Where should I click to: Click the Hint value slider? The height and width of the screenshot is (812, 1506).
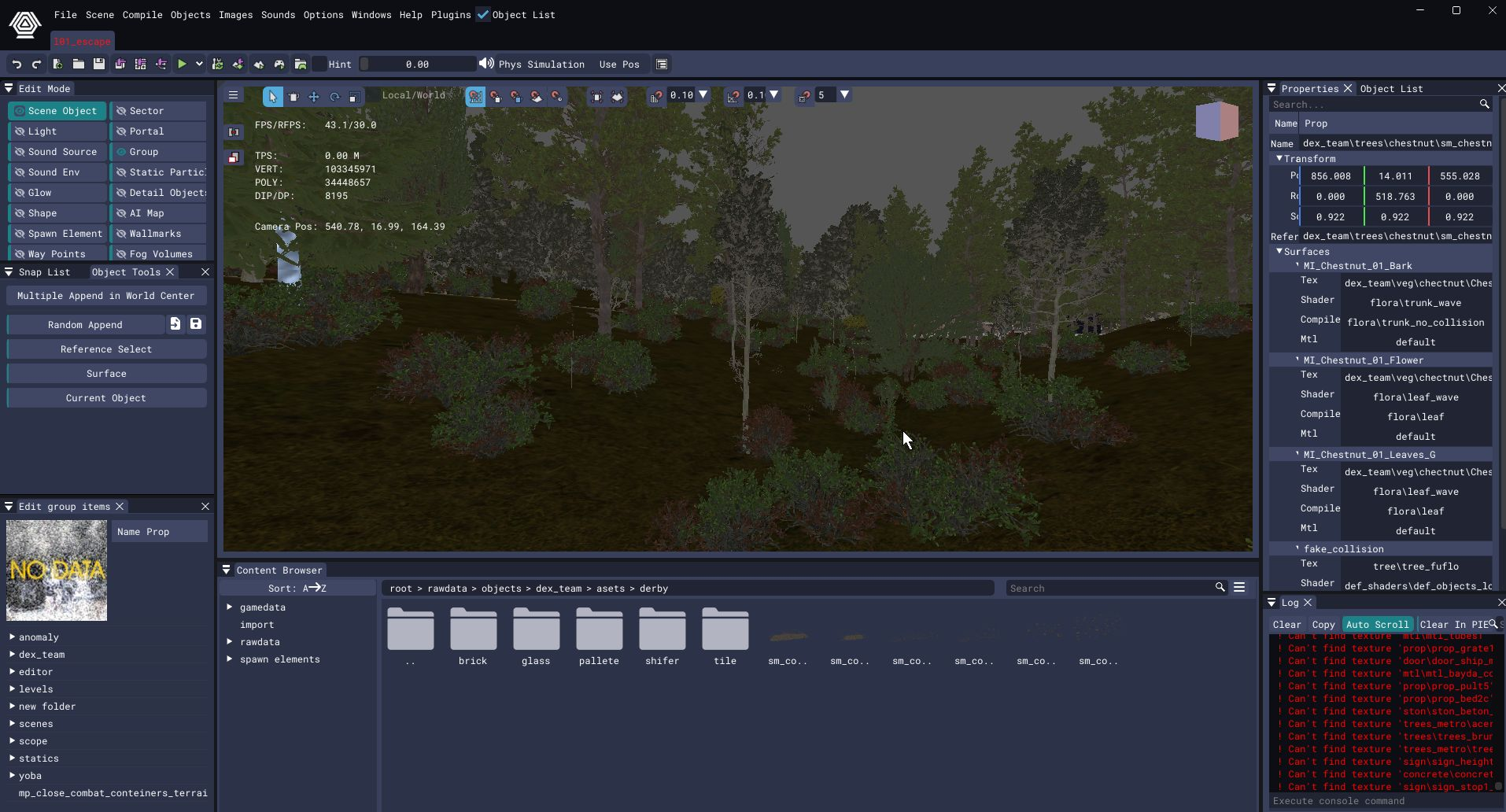417,65
